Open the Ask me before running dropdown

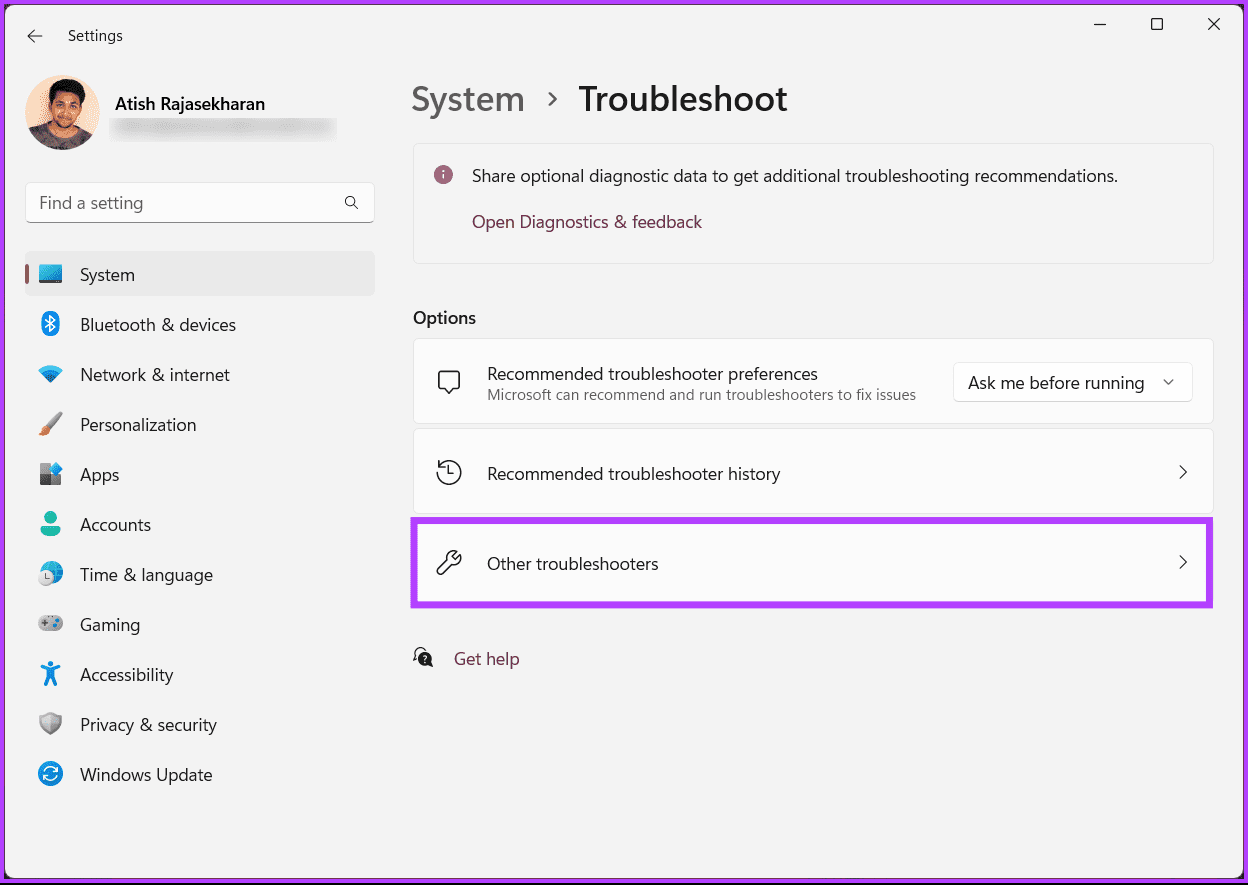pyautogui.click(x=1072, y=383)
